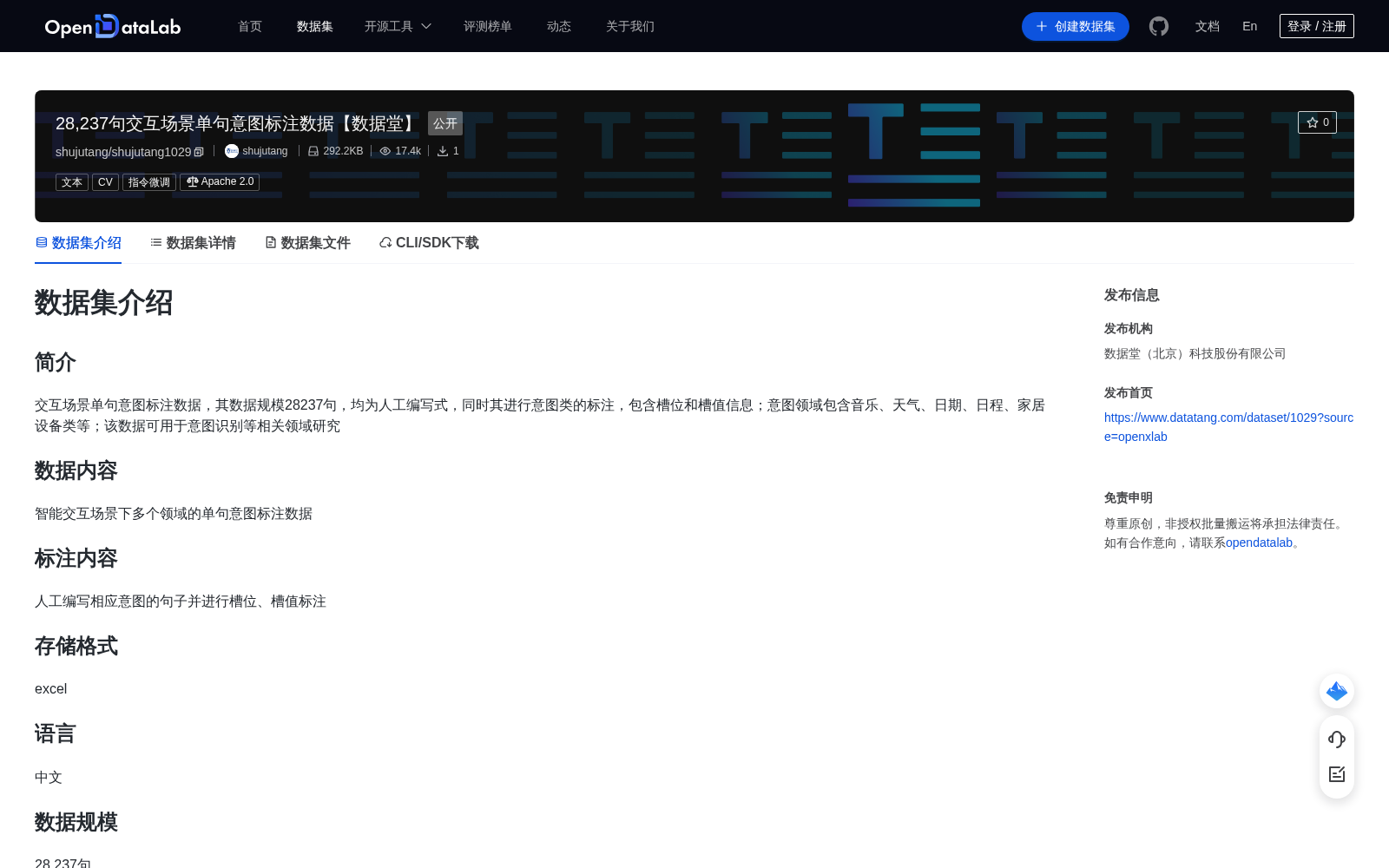Screen dimensions: 1389x868
Task: Click the 中文 language value
Action: (49, 778)
